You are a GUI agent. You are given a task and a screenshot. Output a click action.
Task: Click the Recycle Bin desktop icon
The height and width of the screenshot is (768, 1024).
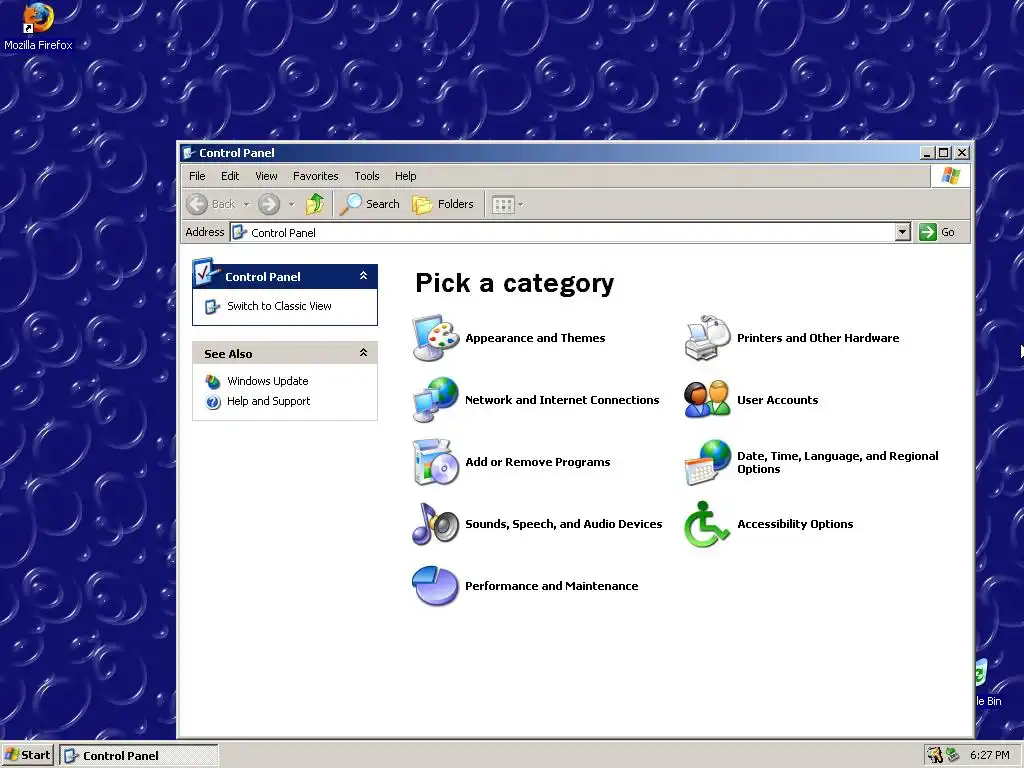pyautogui.click(x=987, y=682)
